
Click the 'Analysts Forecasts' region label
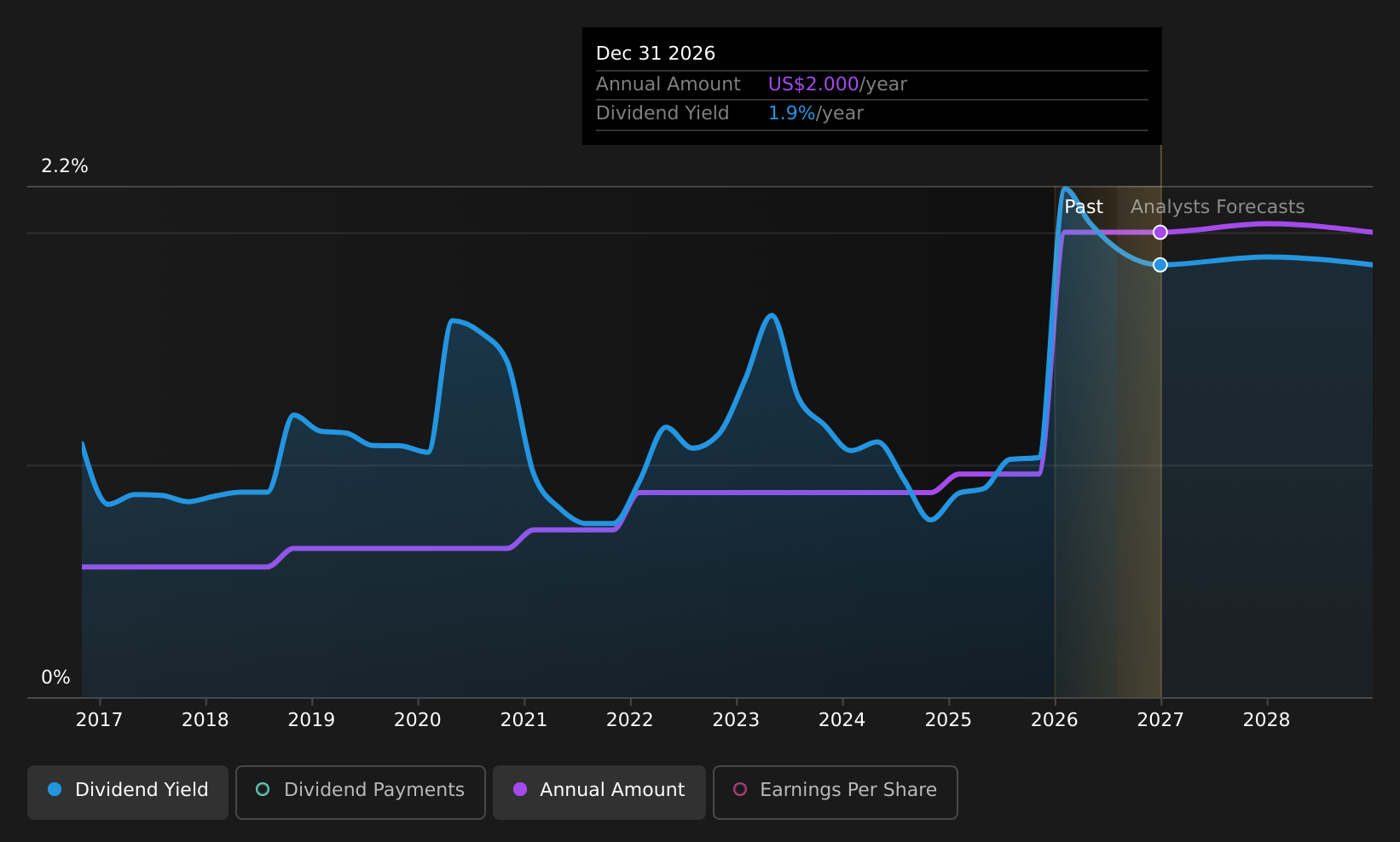click(x=1218, y=207)
